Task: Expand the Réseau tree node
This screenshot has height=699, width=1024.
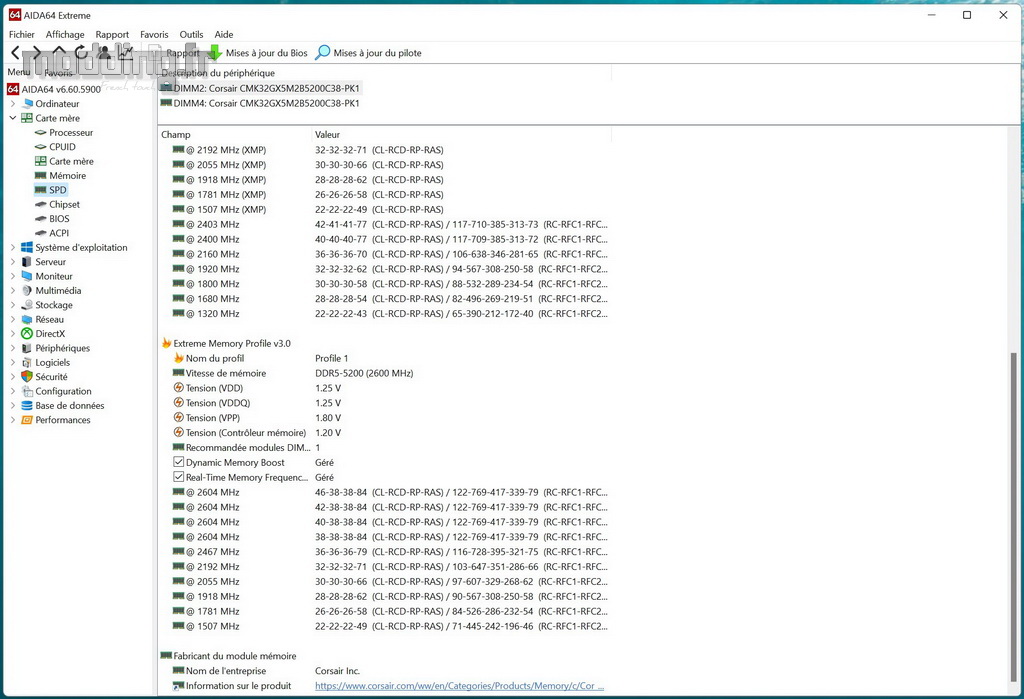Action: click(12, 319)
